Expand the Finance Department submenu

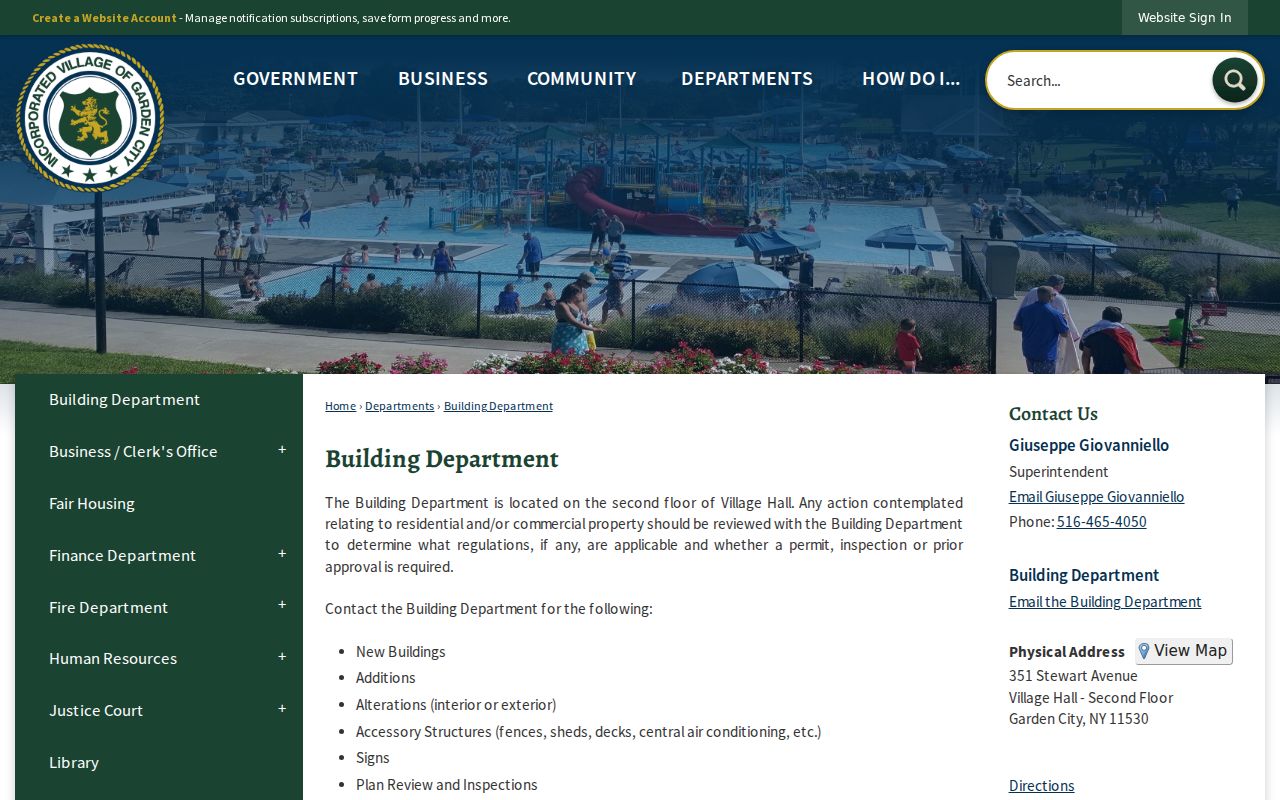(282, 554)
